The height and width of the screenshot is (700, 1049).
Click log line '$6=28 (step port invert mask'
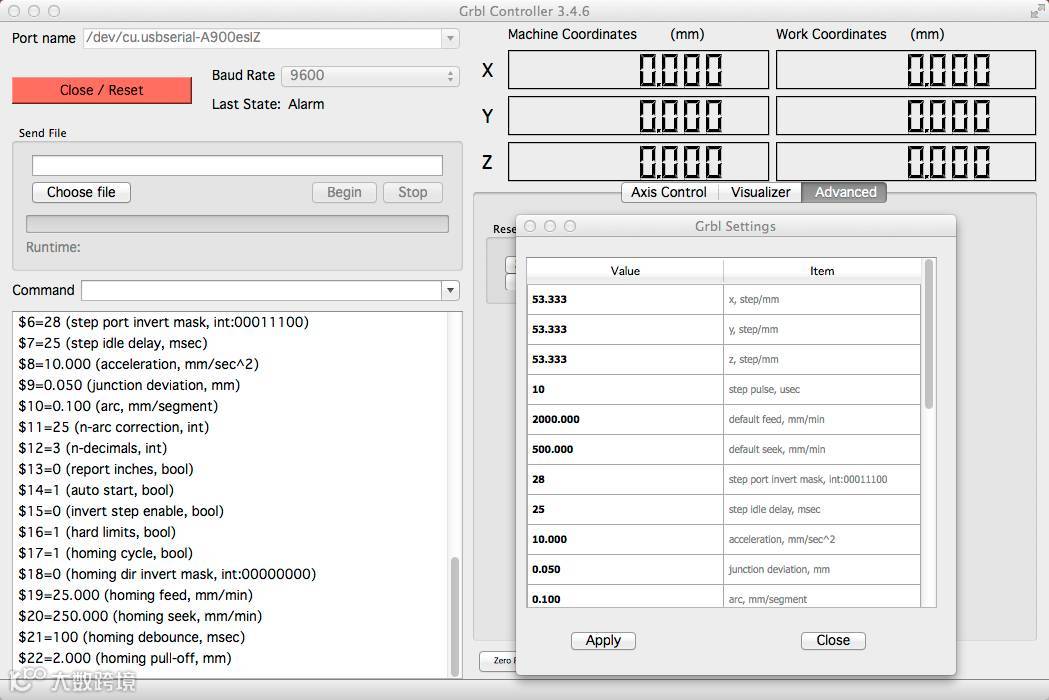pos(163,323)
